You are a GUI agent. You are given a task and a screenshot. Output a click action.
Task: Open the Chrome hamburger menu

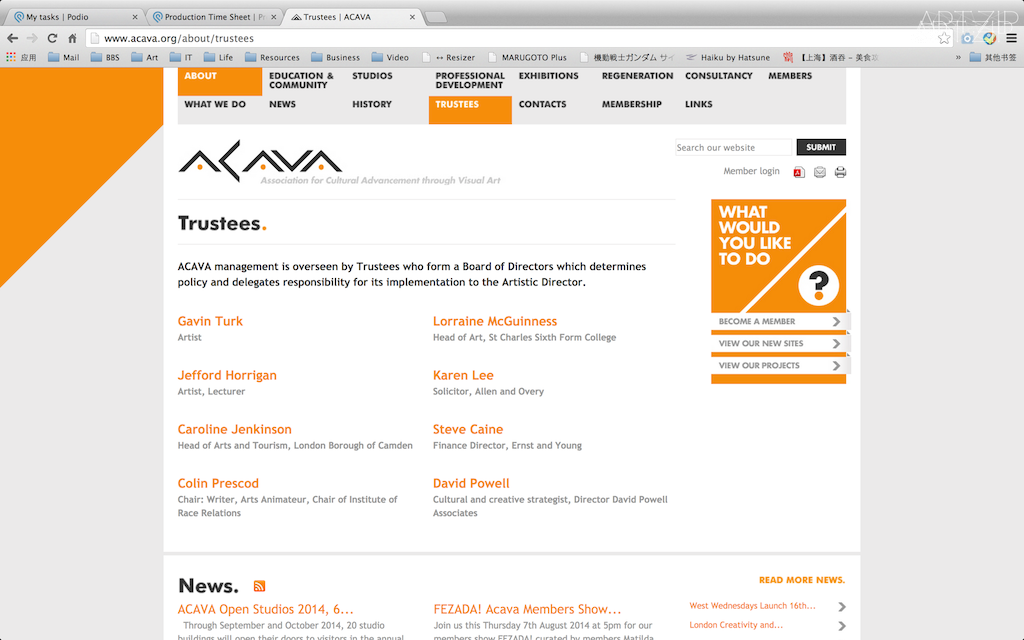point(1011,38)
